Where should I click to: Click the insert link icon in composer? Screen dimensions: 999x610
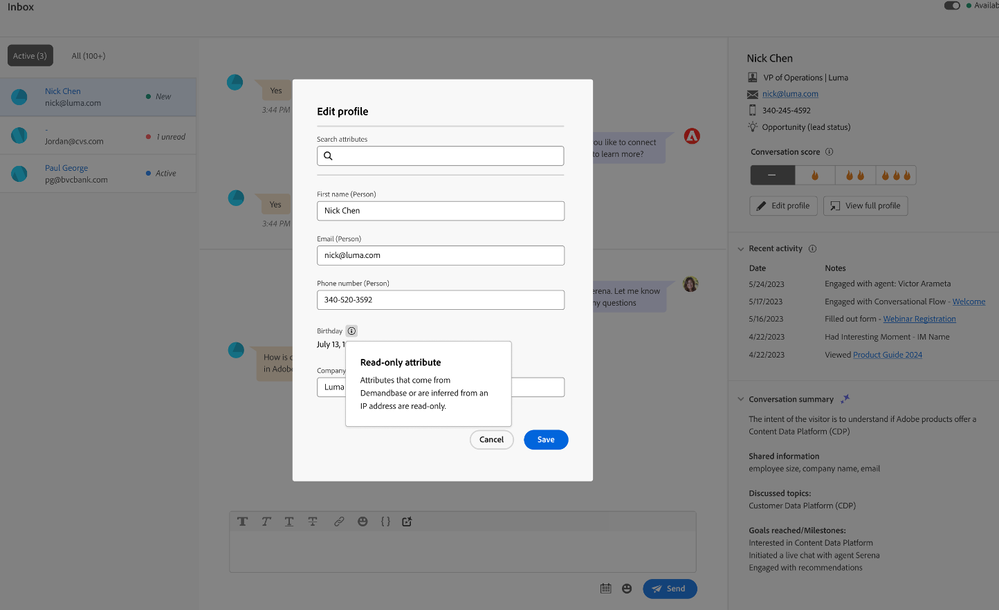pos(339,522)
